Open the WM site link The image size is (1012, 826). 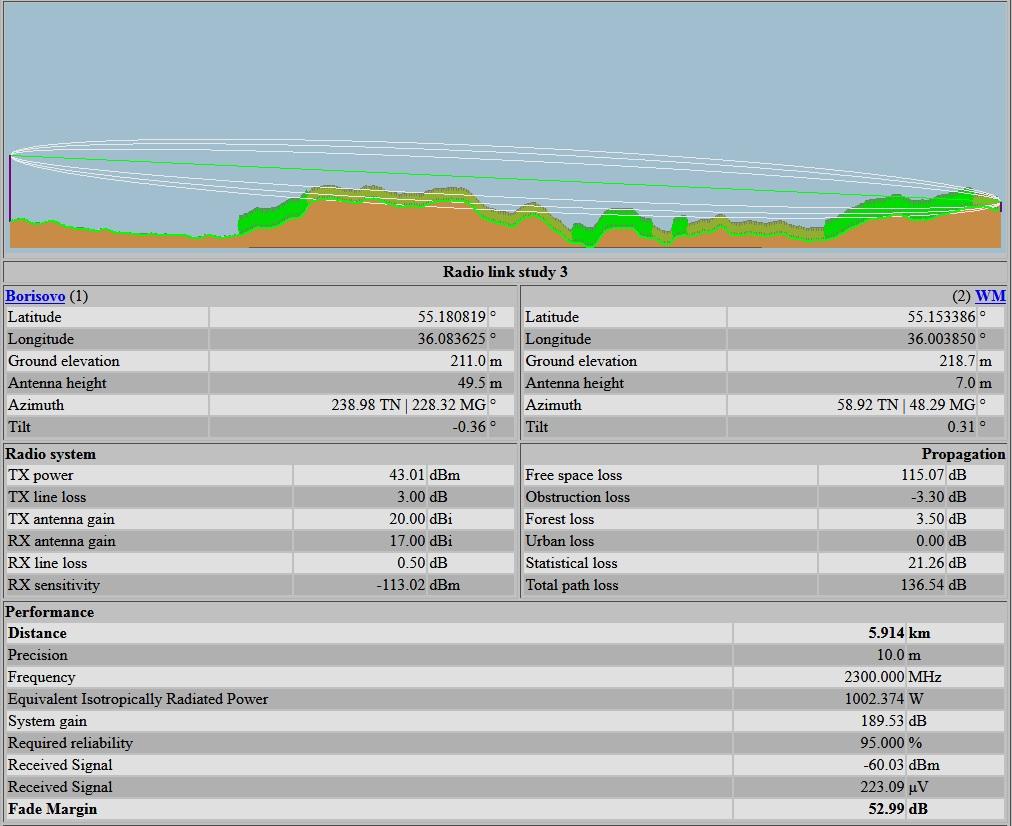[x=989, y=296]
